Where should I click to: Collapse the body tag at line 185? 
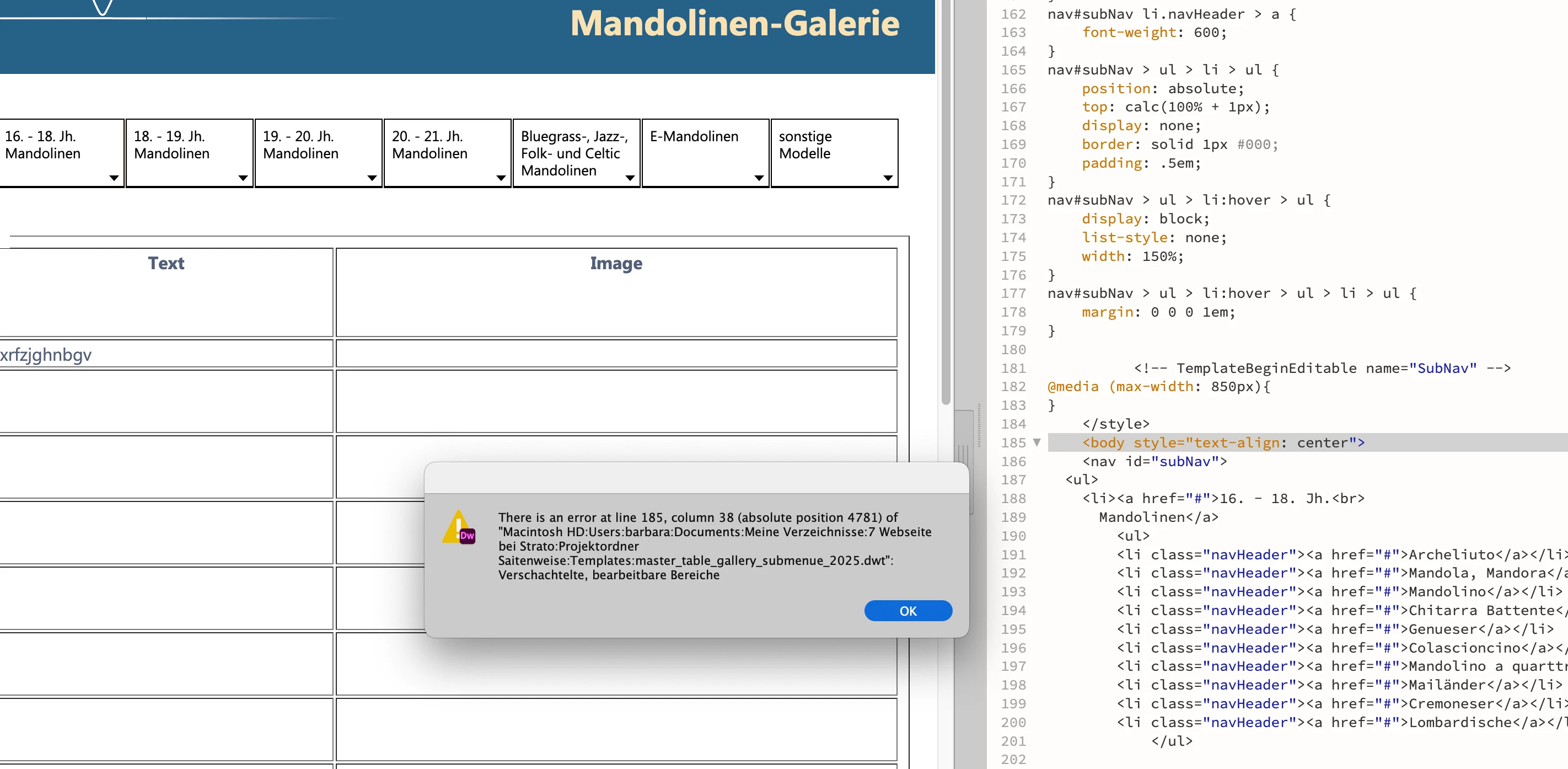(x=1037, y=442)
